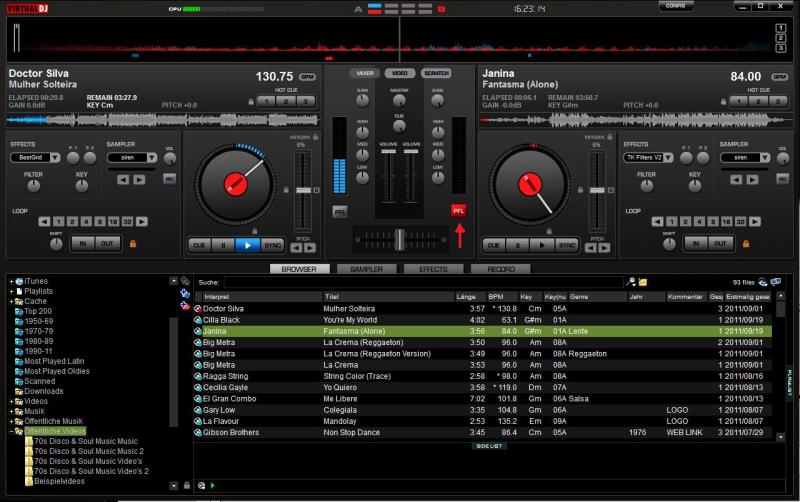Click the left deck sampler REC button
Viewport: 800px width, 502px height.
tap(169, 179)
